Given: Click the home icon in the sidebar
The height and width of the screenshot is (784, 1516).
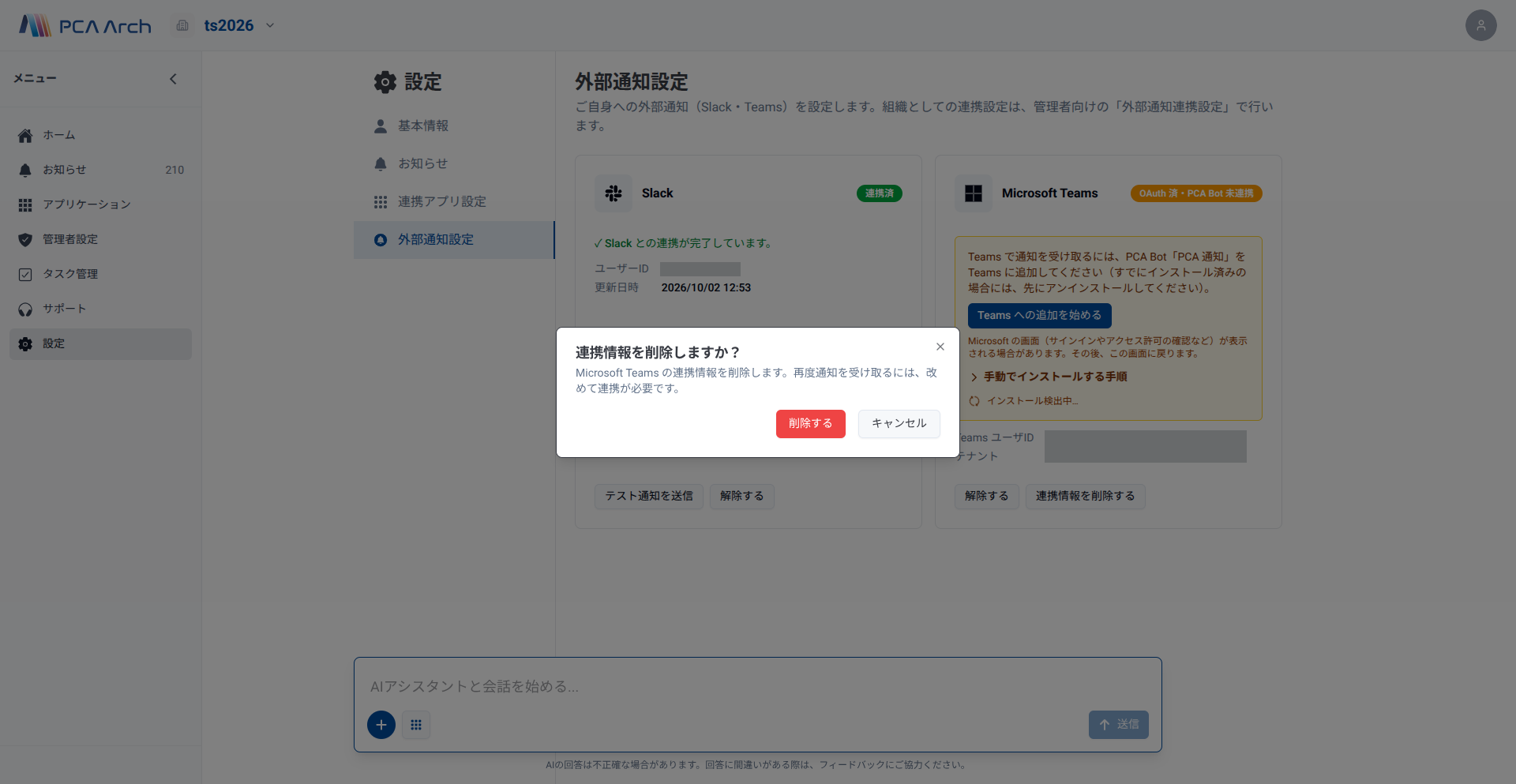Looking at the screenshot, I should [25, 136].
